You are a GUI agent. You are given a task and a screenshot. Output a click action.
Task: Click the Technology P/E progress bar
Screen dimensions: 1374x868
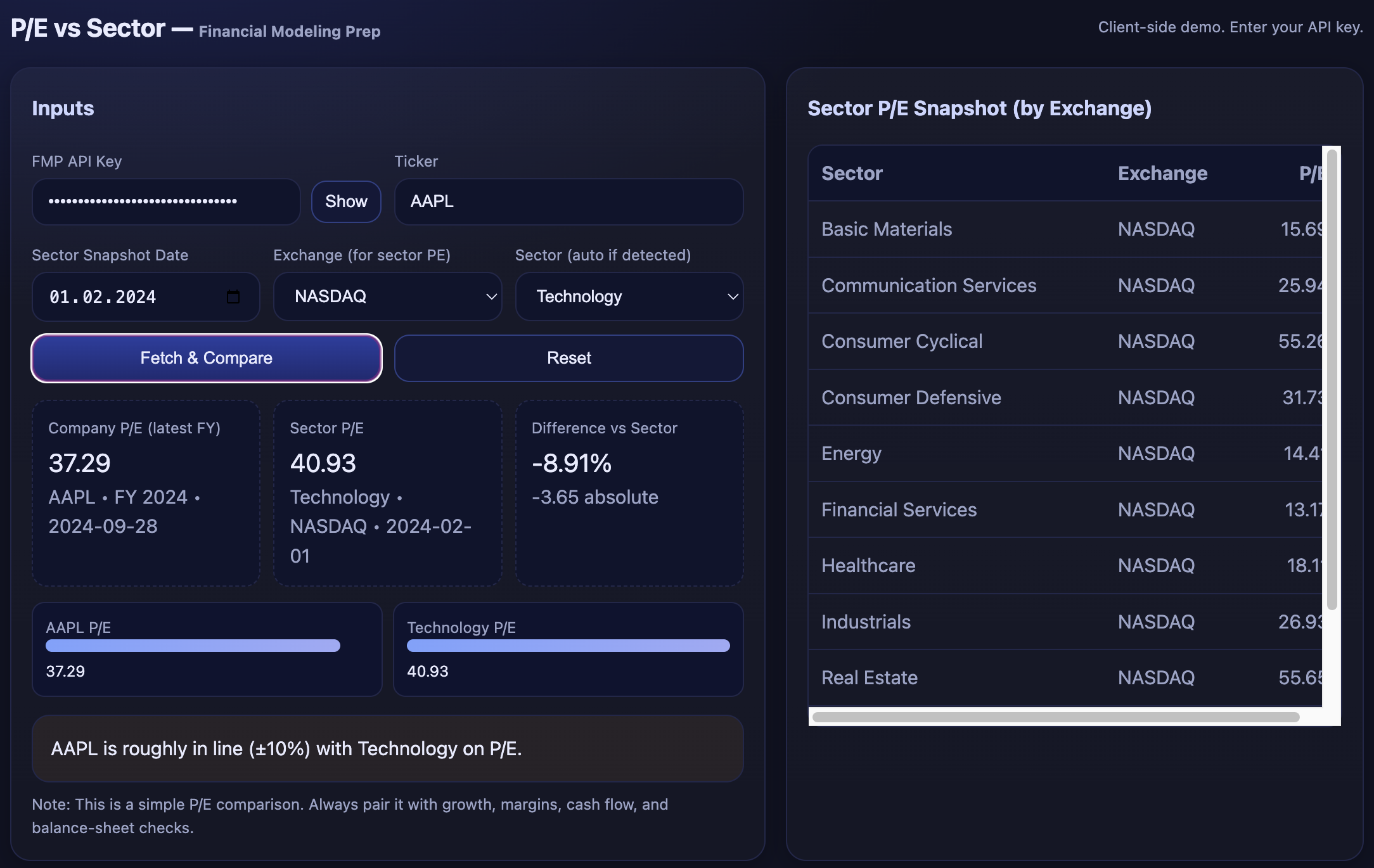568,646
